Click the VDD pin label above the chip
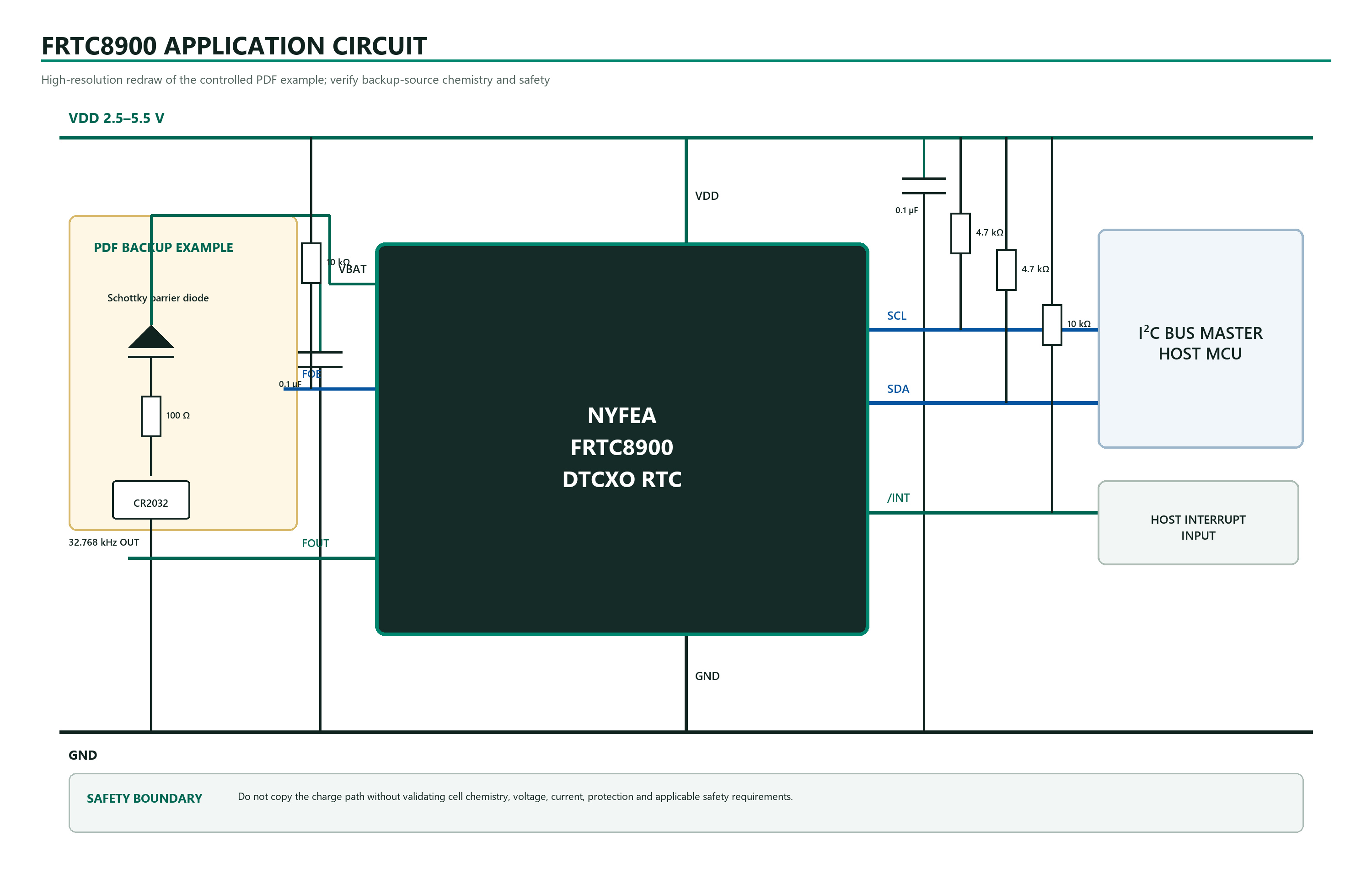 click(x=707, y=196)
